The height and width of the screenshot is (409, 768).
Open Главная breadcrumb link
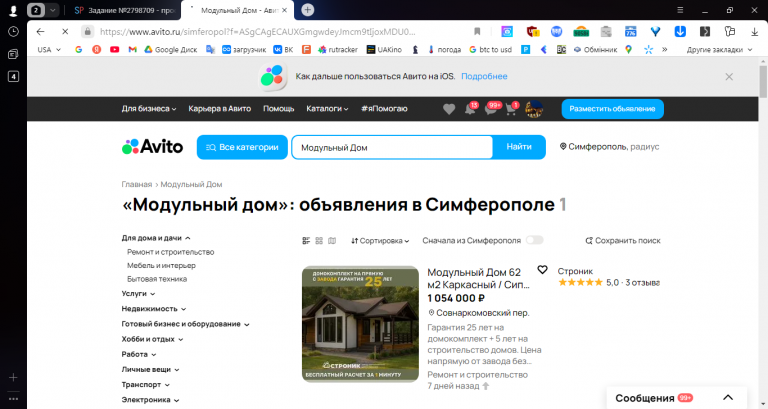point(137,184)
